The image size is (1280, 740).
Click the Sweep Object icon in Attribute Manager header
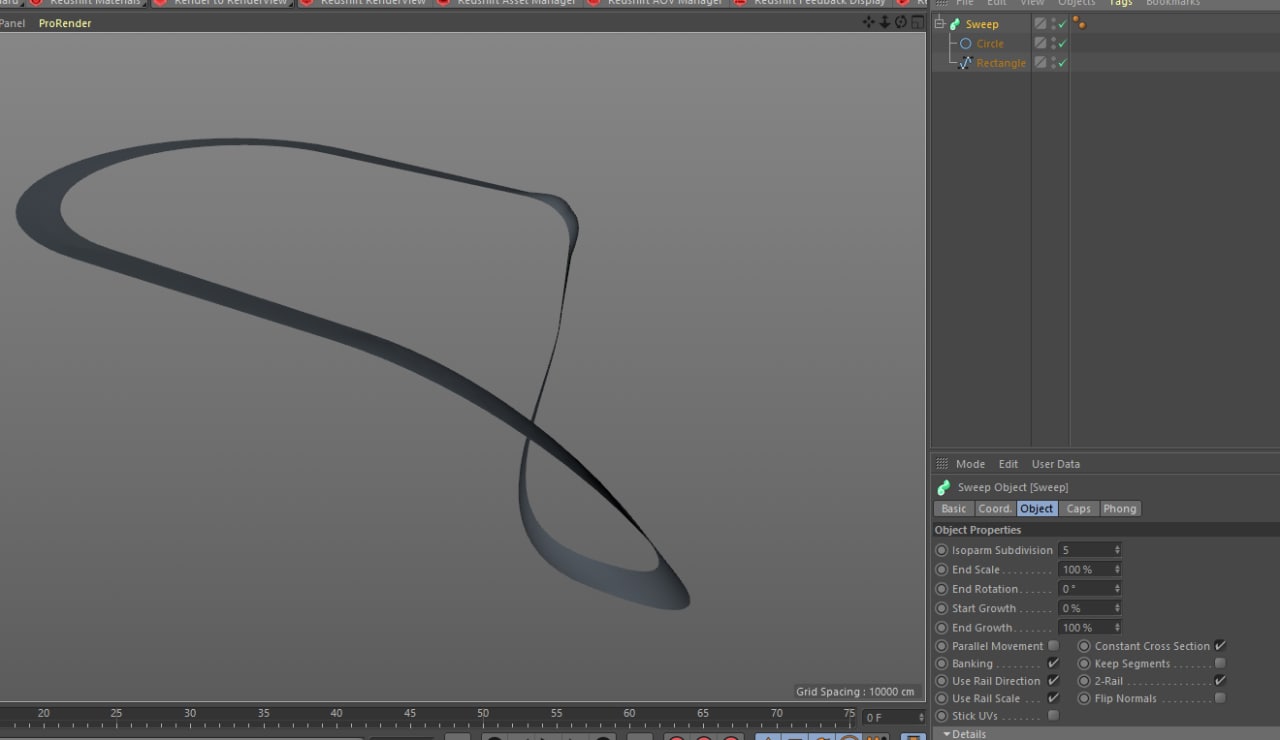[943, 488]
